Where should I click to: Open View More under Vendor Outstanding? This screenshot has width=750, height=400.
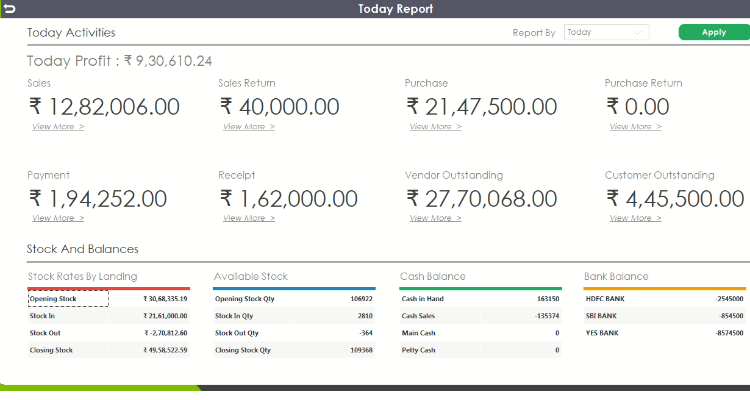435,218
